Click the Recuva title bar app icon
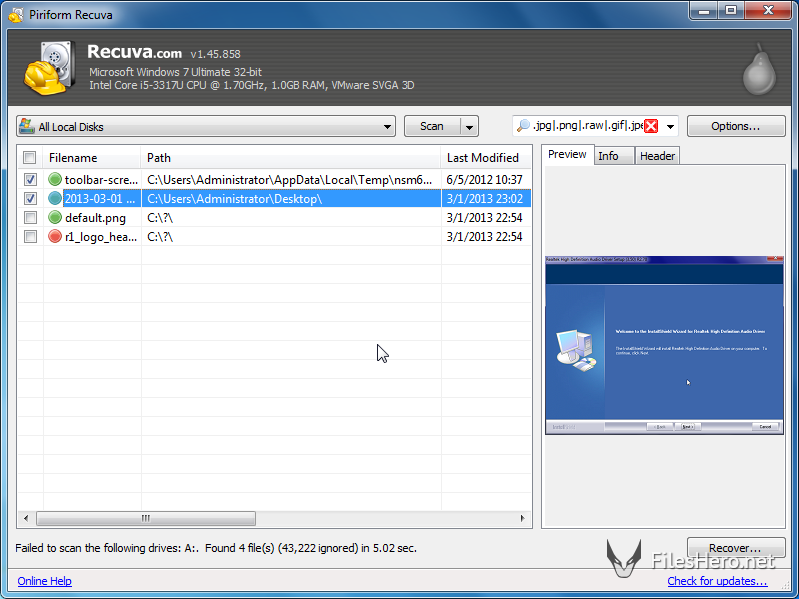 (16, 15)
